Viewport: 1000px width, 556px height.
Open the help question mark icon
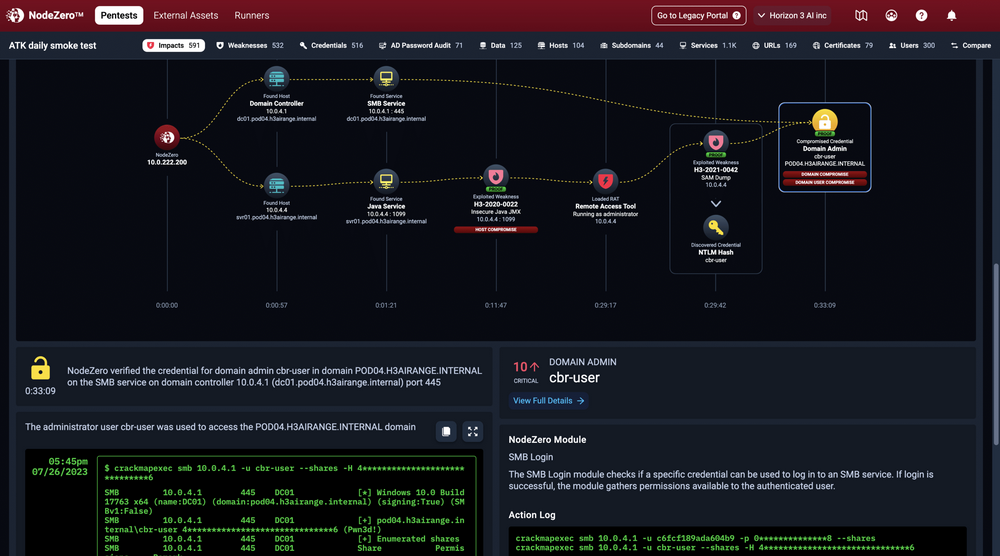click(921, 16)
